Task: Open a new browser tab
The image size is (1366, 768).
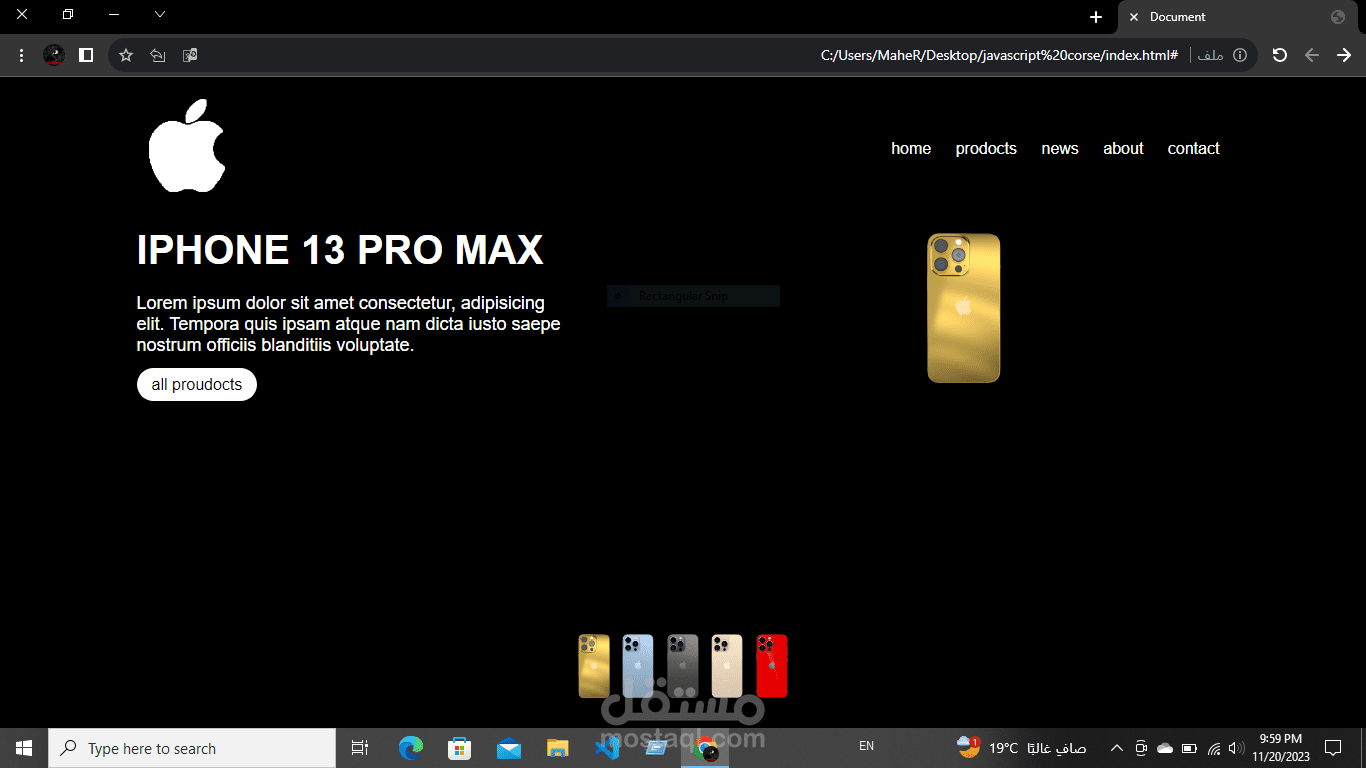Action: tap(1096, 17)
